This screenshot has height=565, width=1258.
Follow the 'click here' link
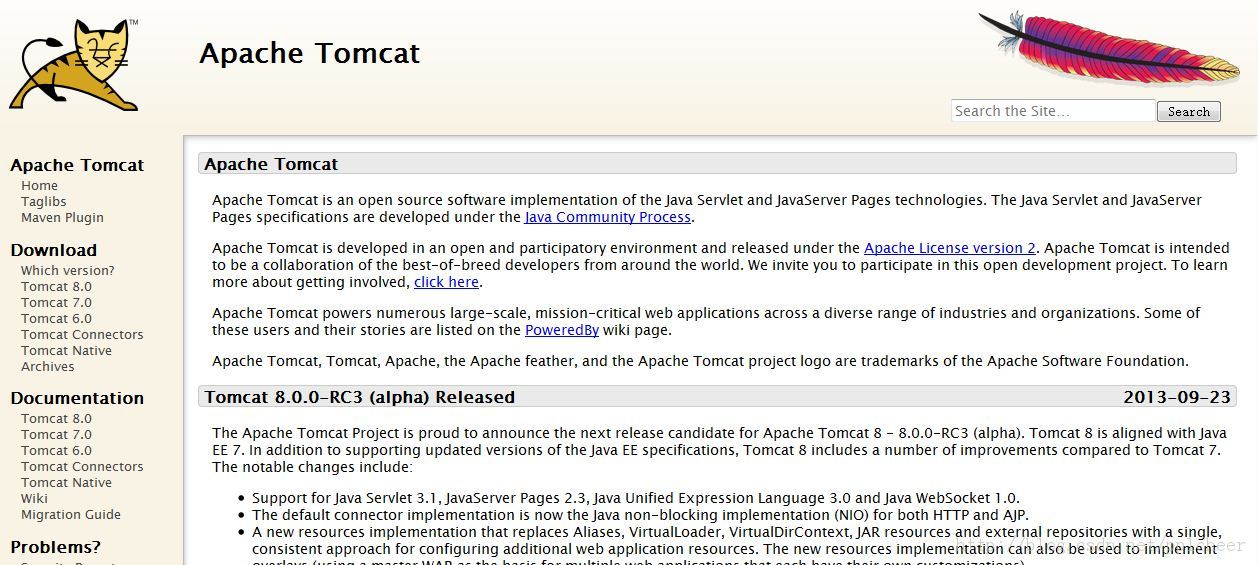pos(446,282)
